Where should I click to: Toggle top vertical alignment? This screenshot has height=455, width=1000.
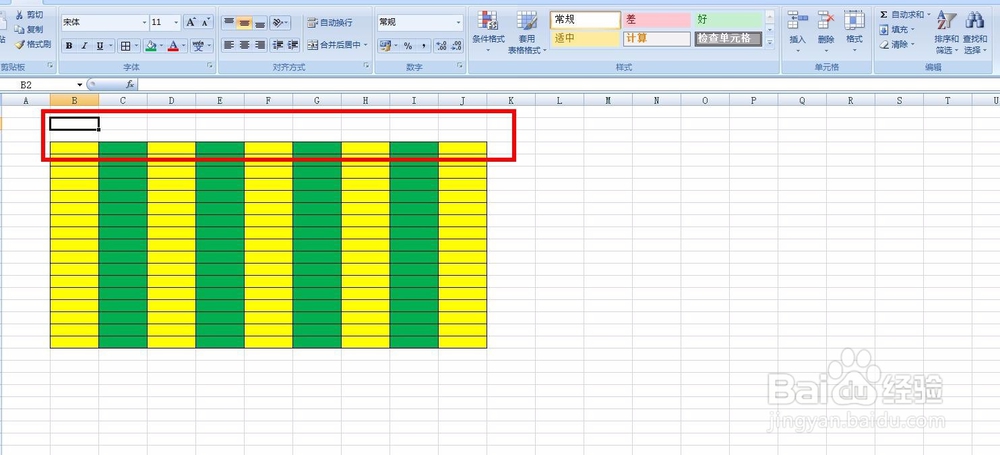[x=229, y=22]
